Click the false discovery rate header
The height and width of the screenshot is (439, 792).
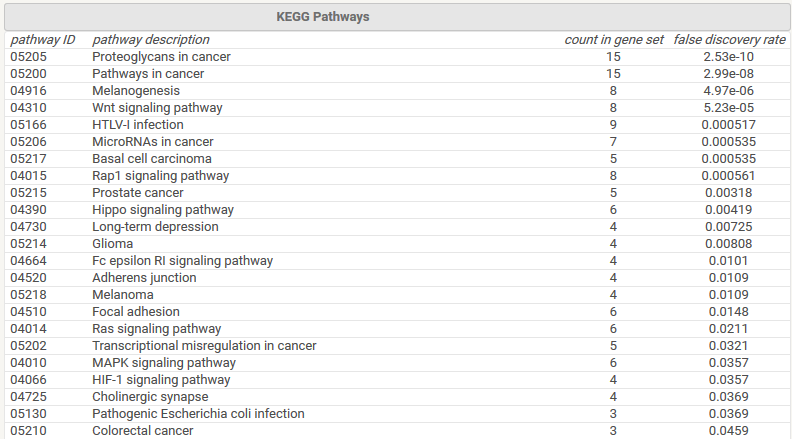click(x=729, y=40)
